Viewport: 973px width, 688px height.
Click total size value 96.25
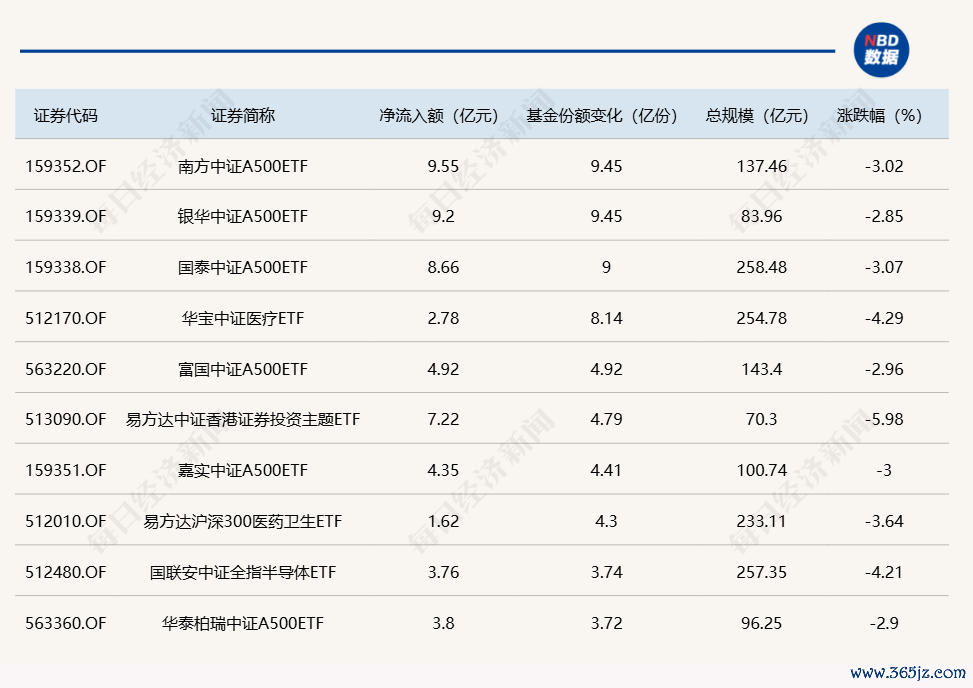coord(761,623)
